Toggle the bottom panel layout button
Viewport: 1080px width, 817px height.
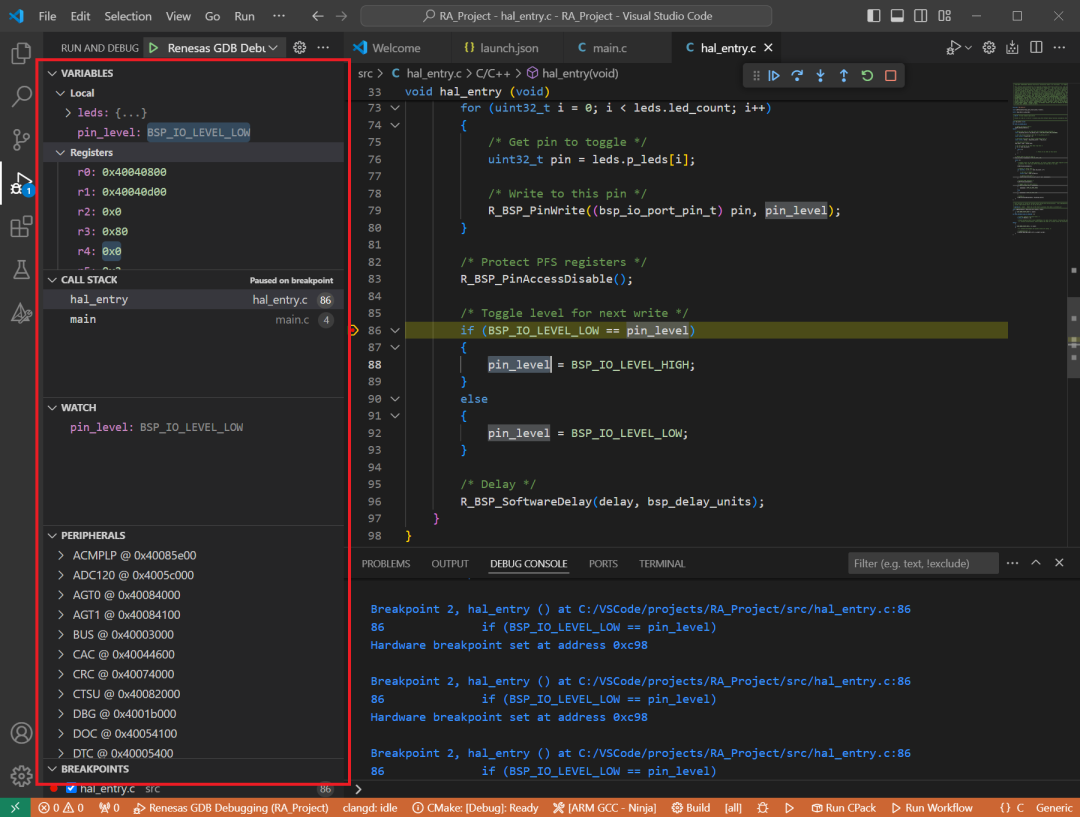pos(897,17)
